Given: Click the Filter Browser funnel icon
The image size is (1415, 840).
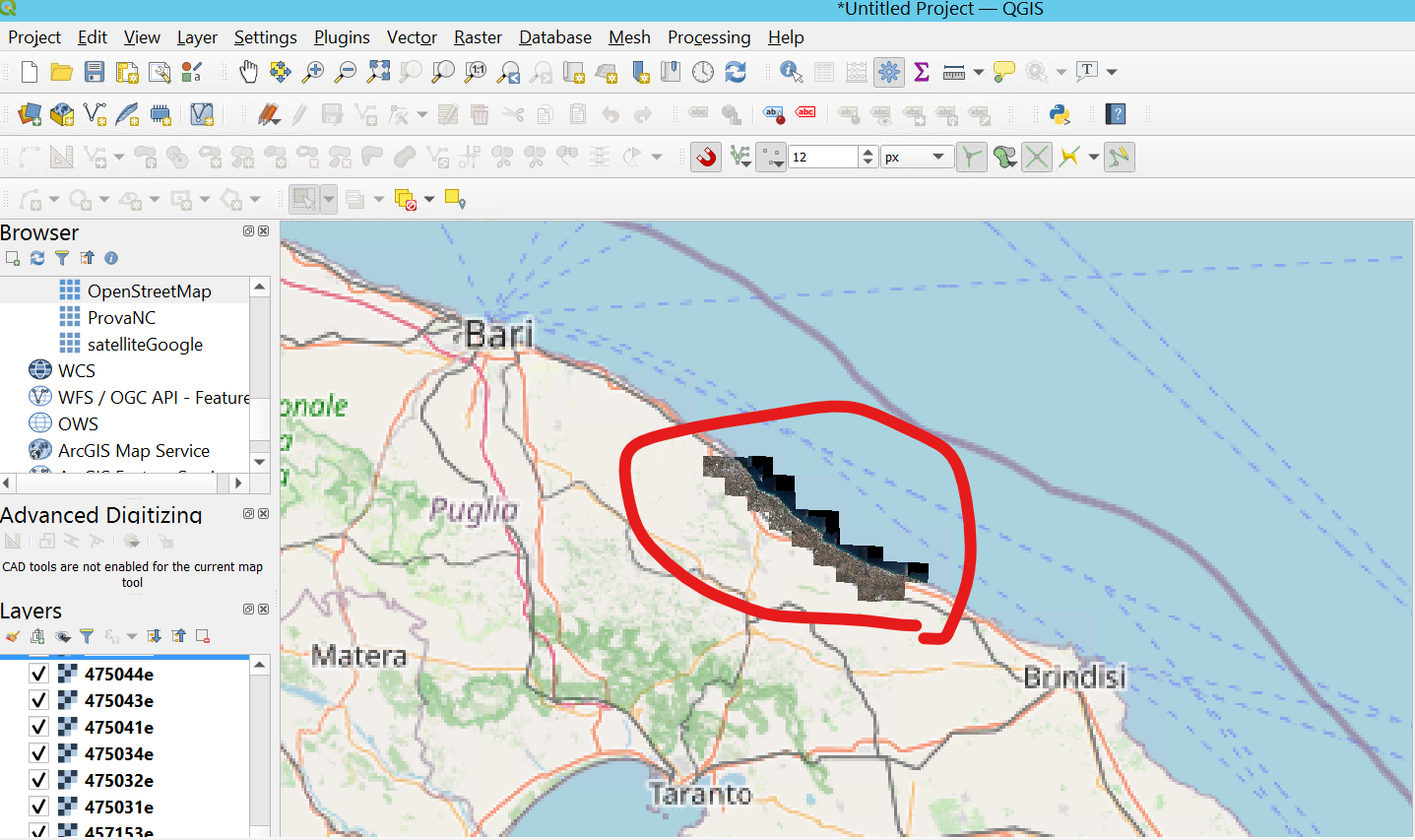Looking at the screenshot, I should click(x=62, y=258).
